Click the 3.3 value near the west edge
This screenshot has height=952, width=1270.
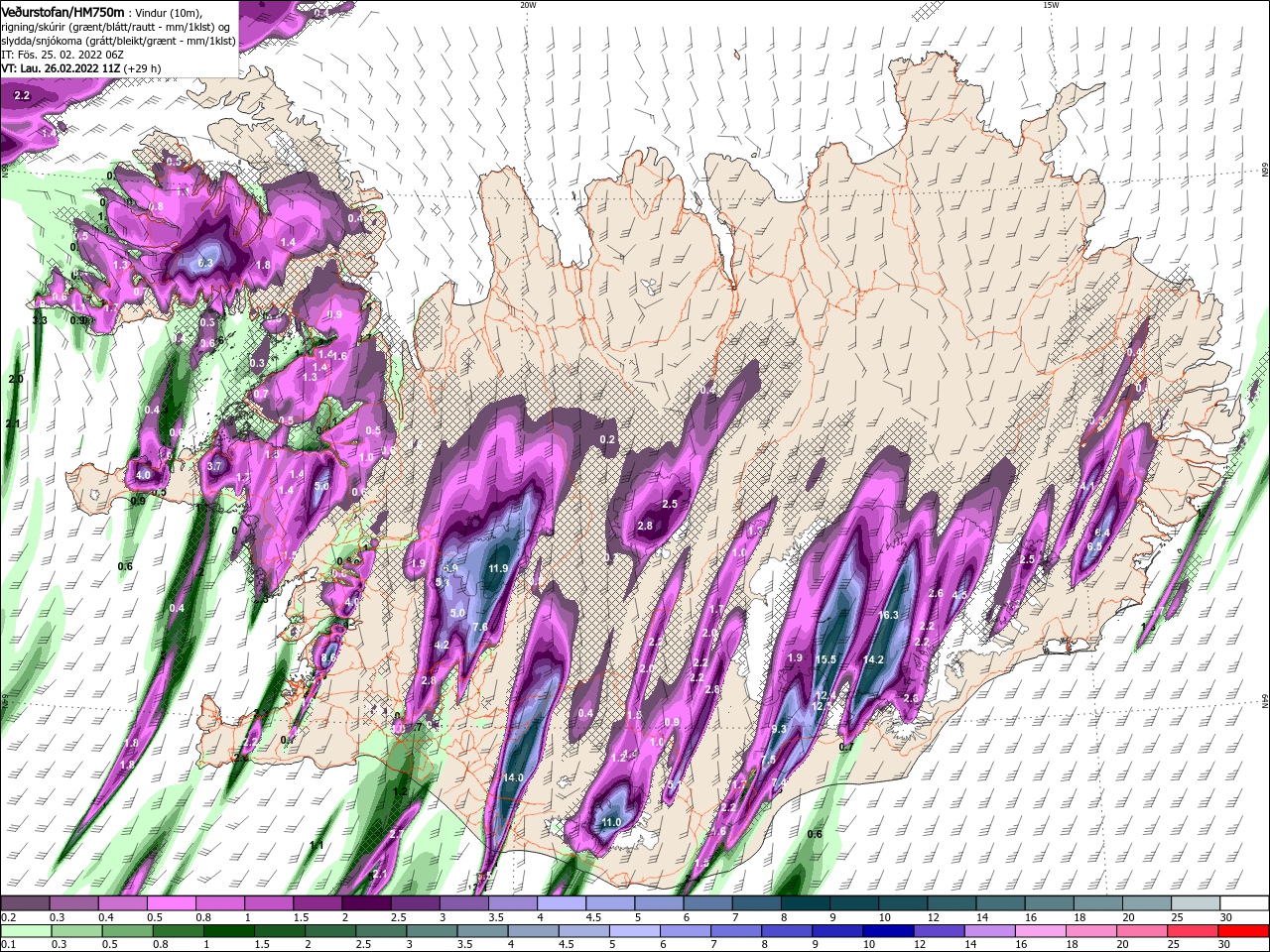coord(40,320)
